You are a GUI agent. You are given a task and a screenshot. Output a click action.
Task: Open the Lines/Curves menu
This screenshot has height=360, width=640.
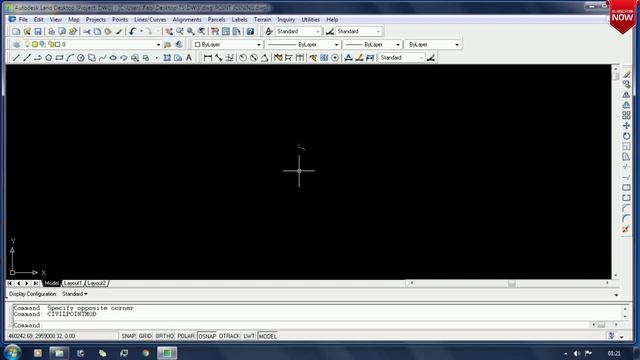[x=150, y=20]
